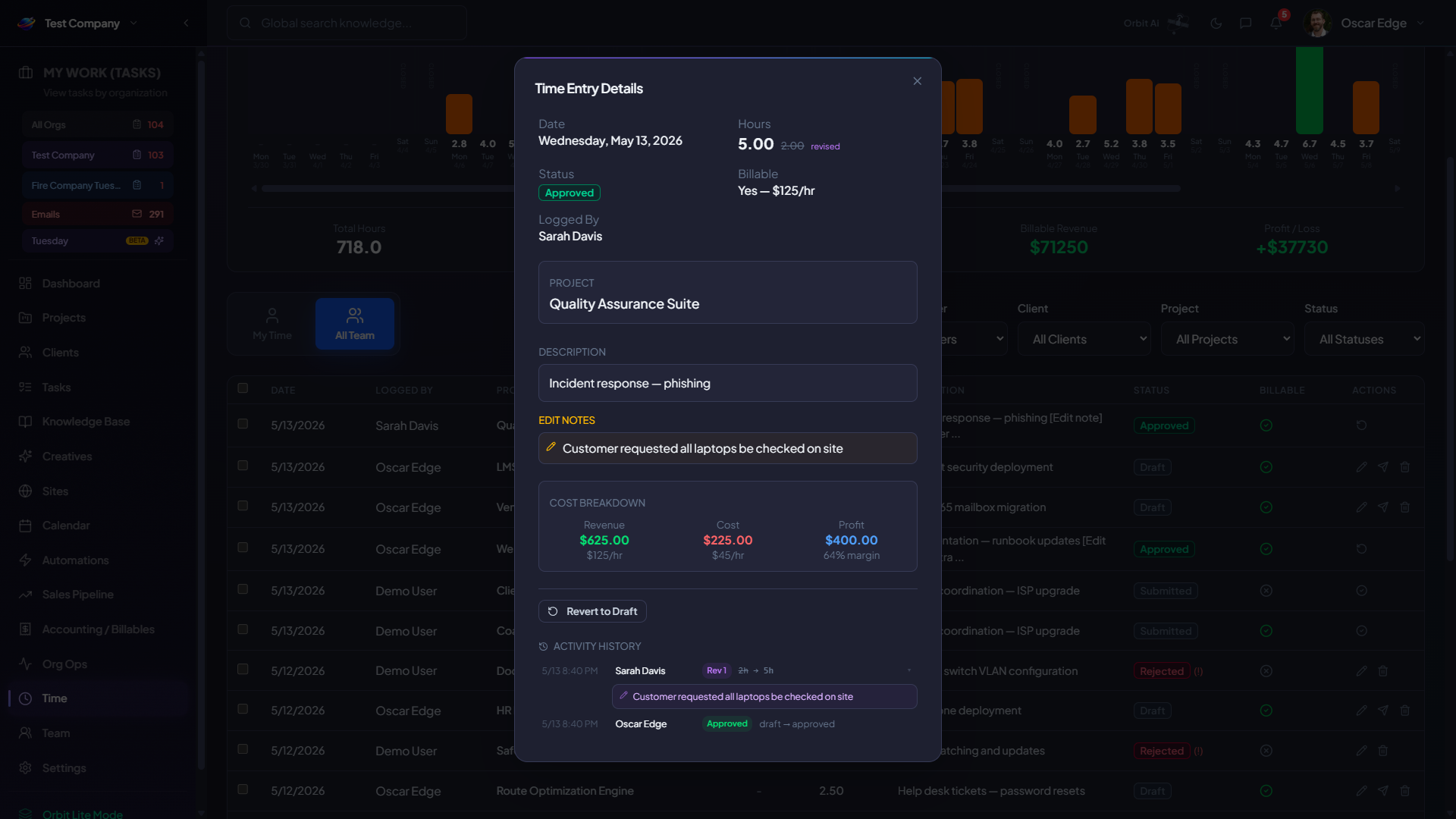This screenshot has width=1456, height=819.
Task: Open the Orbit Lite Mode link
Action: 82,814
